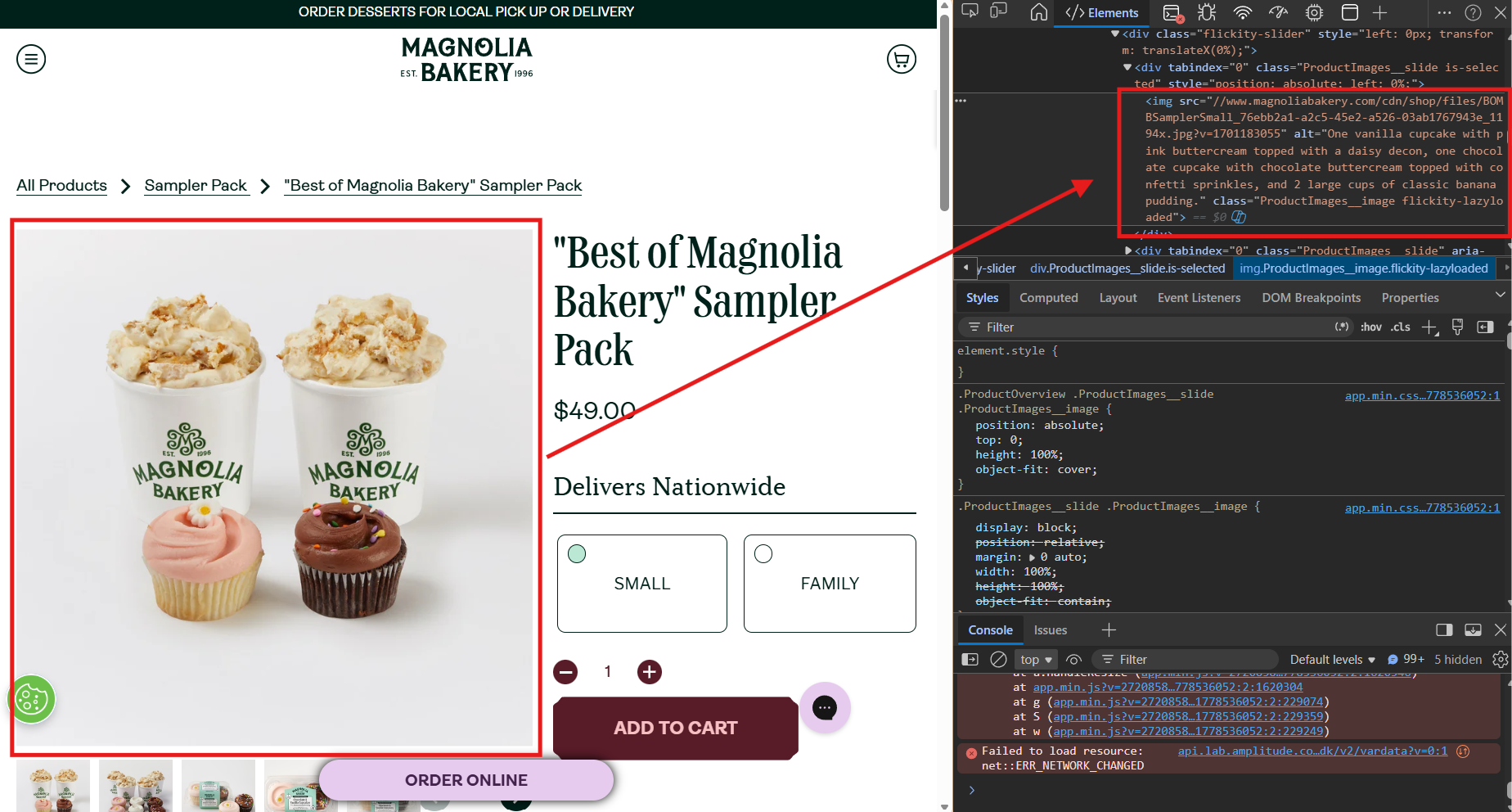Image resolution: width=1512 pixels, height=812 pixels.
Task: Collapse the quick view drawer icon
Action: click(1473, 629)
